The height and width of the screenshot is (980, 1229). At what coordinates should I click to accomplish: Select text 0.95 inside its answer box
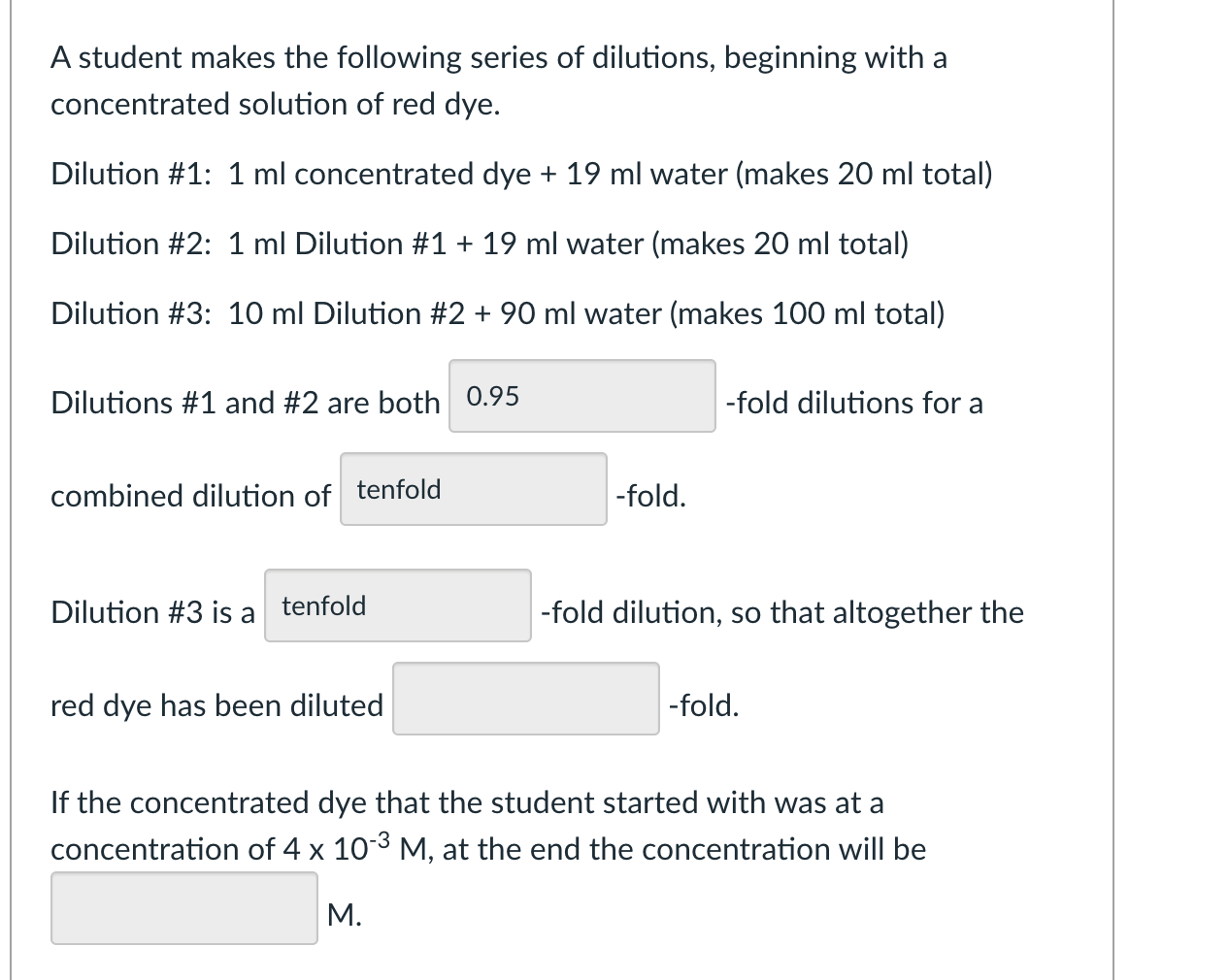[490, 396]
